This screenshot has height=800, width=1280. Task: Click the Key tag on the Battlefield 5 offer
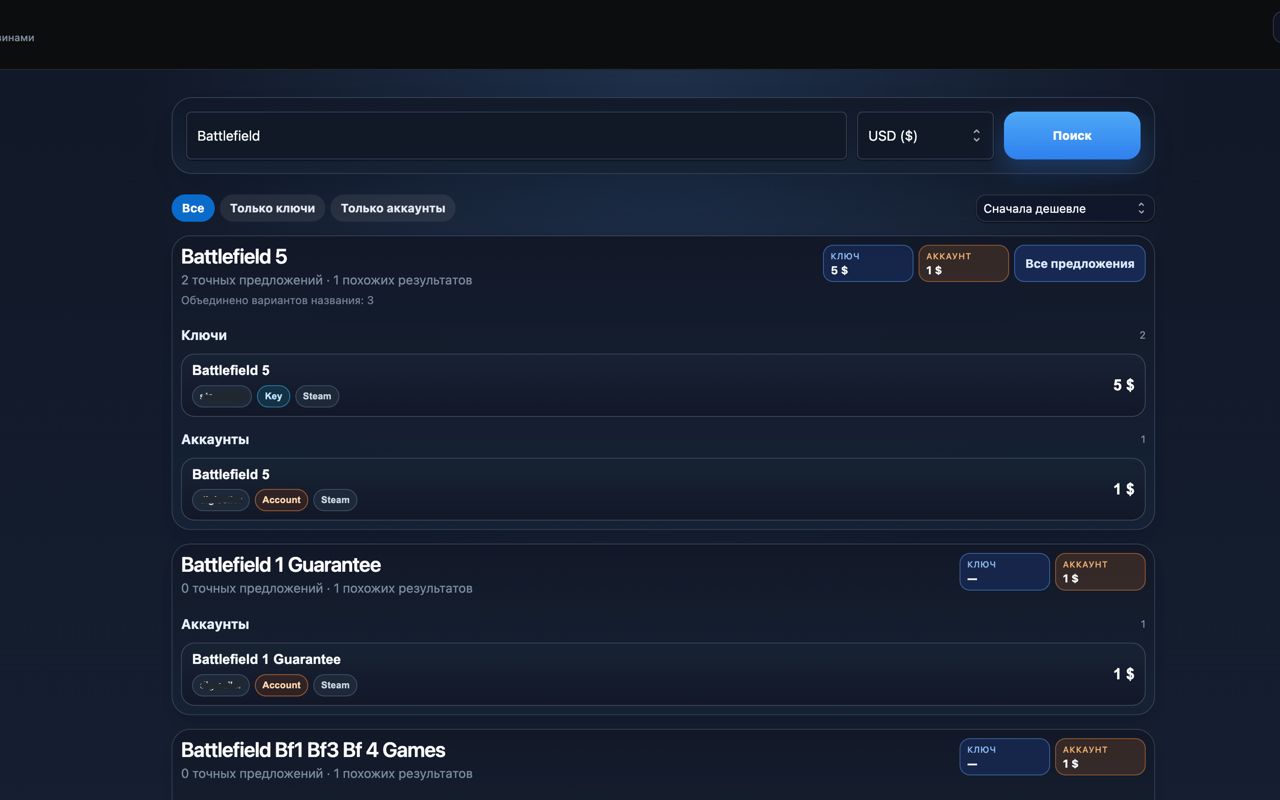[273, 396]
